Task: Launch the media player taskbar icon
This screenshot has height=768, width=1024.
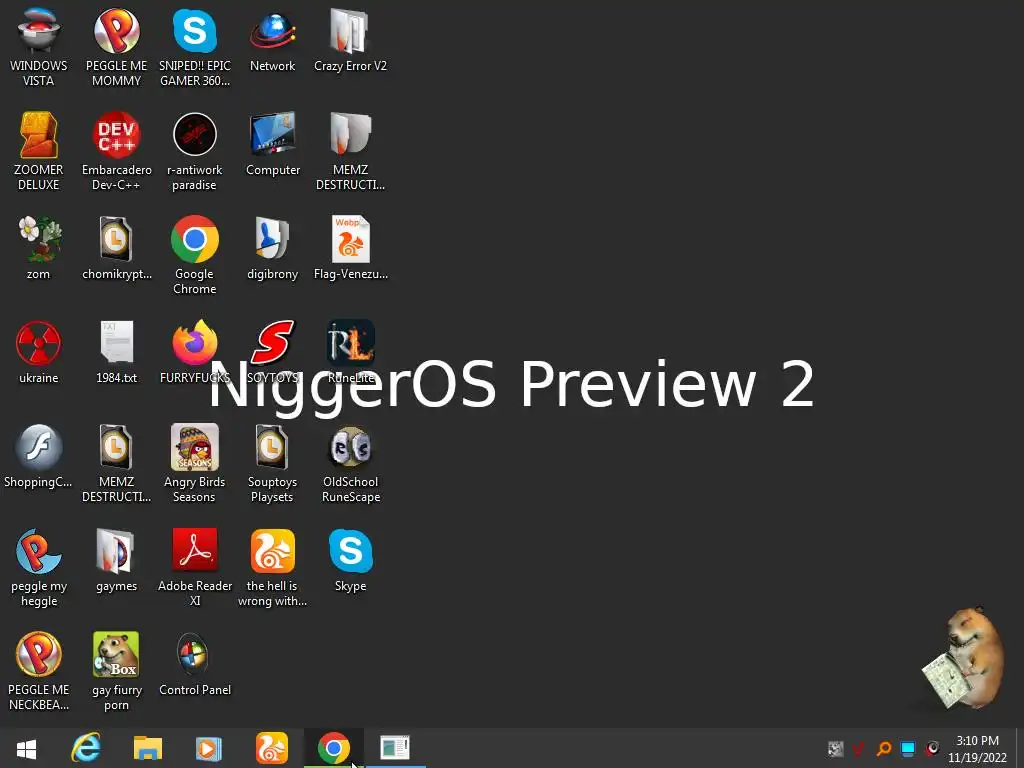Action: point(209,748)
